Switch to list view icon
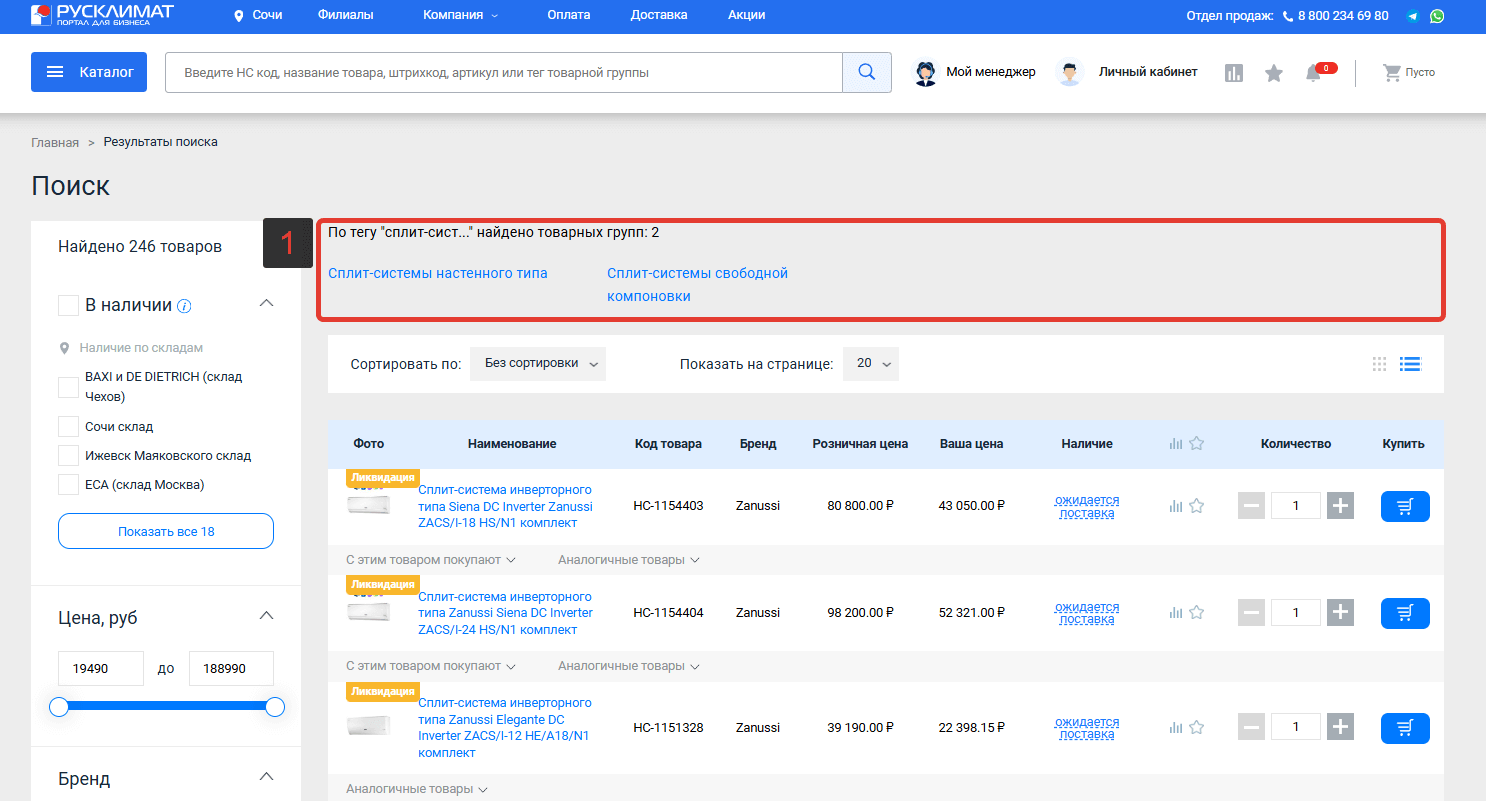1486x801 pixels. pos(1410,364)
